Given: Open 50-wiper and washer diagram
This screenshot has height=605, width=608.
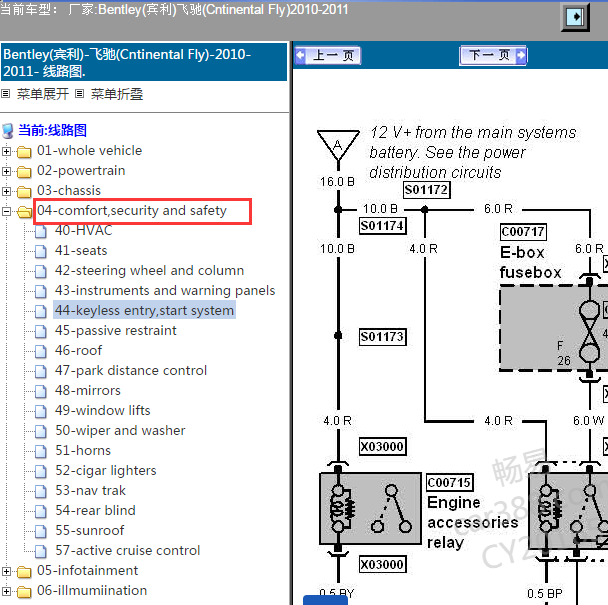Looking at the screenshot, I should pyautogui.click(x=120, y=430).
